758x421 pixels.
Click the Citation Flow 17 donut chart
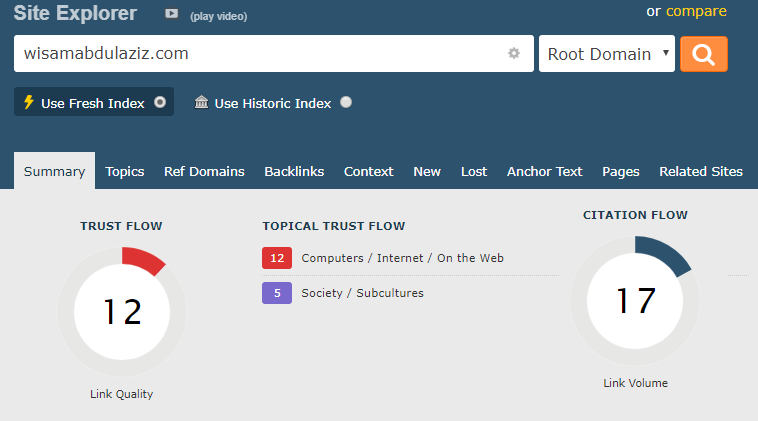pos(635,300)
